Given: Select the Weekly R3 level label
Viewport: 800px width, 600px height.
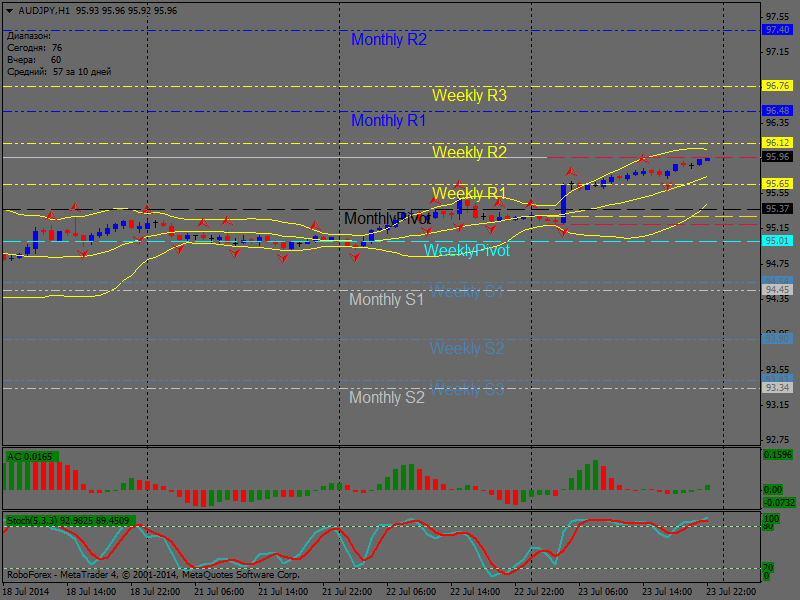Looking at the screenshot, I should click(x=469, y=96).
